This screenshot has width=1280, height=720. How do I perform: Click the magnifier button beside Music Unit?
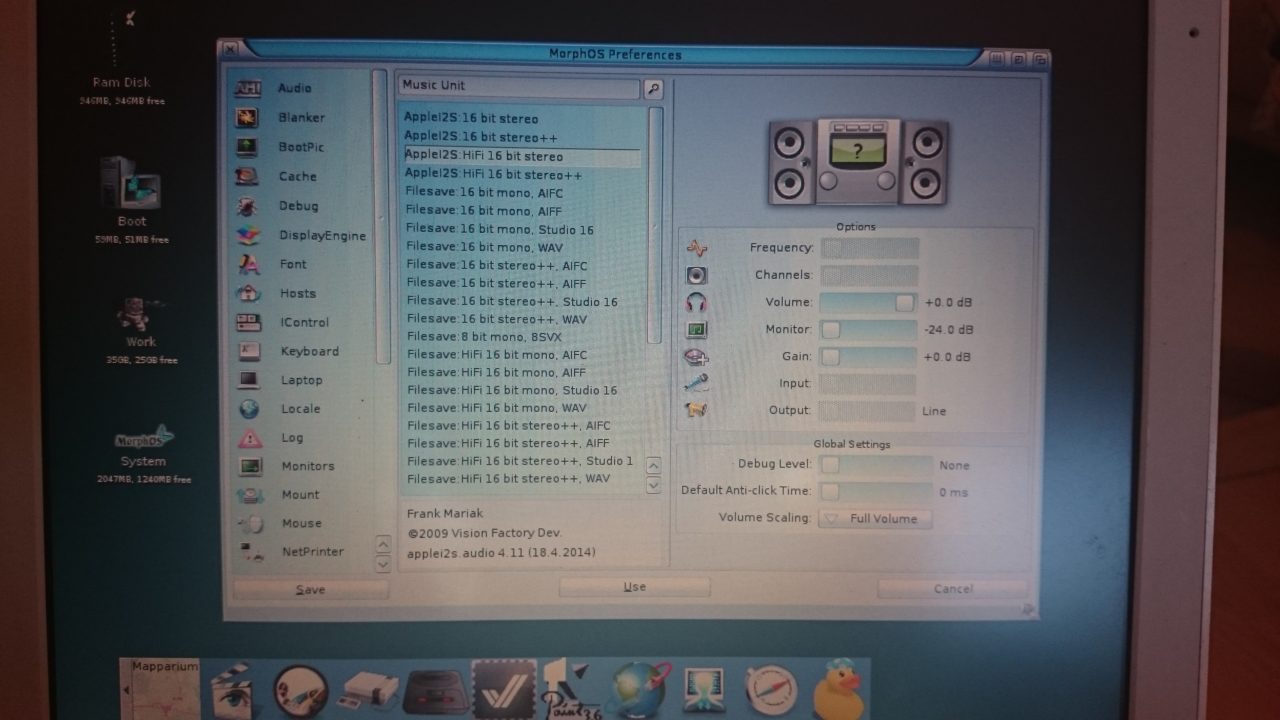click(653, 90)
